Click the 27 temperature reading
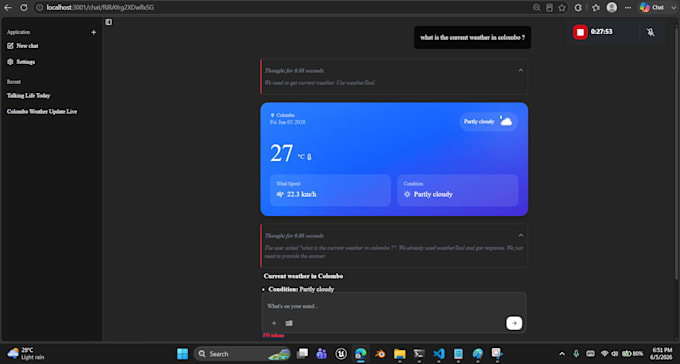 coord(281,153)
